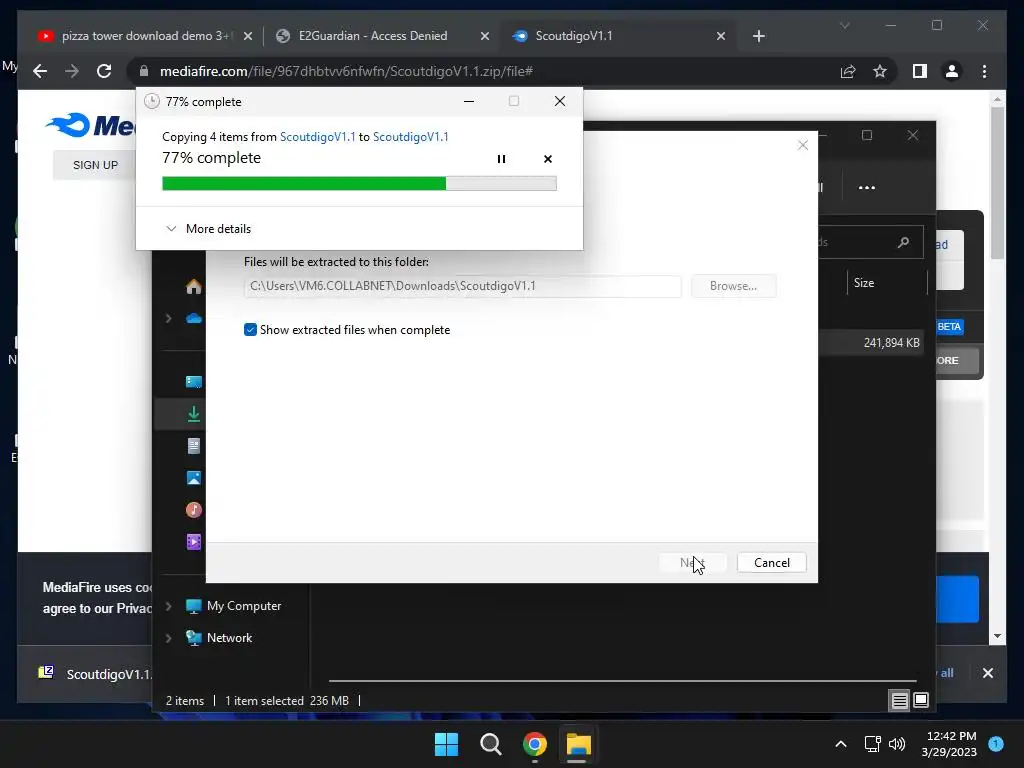Open ScoutdigoV1.1 item in downloads bar
Screen dimensions: 1024x768
pyautogui.click(x=97, y=673)
